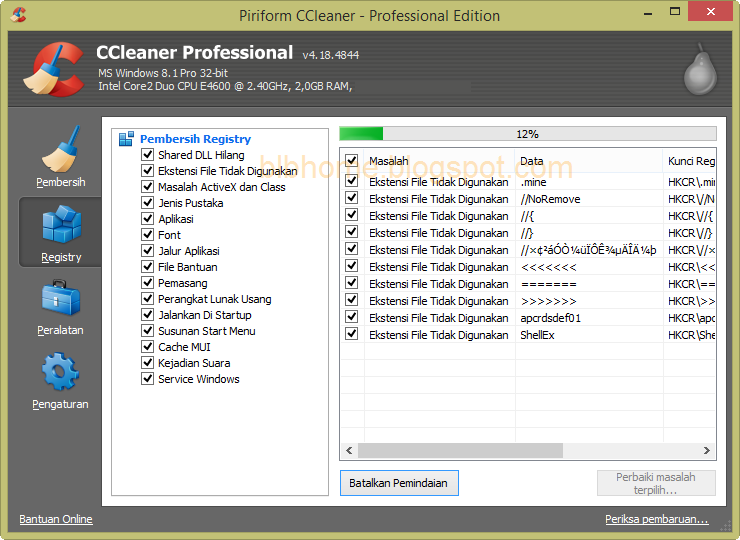Toggle Kejadian Suara checkbox
This screenshot has height=540, width=740.
pyautogui.click(x=148, y=363)
